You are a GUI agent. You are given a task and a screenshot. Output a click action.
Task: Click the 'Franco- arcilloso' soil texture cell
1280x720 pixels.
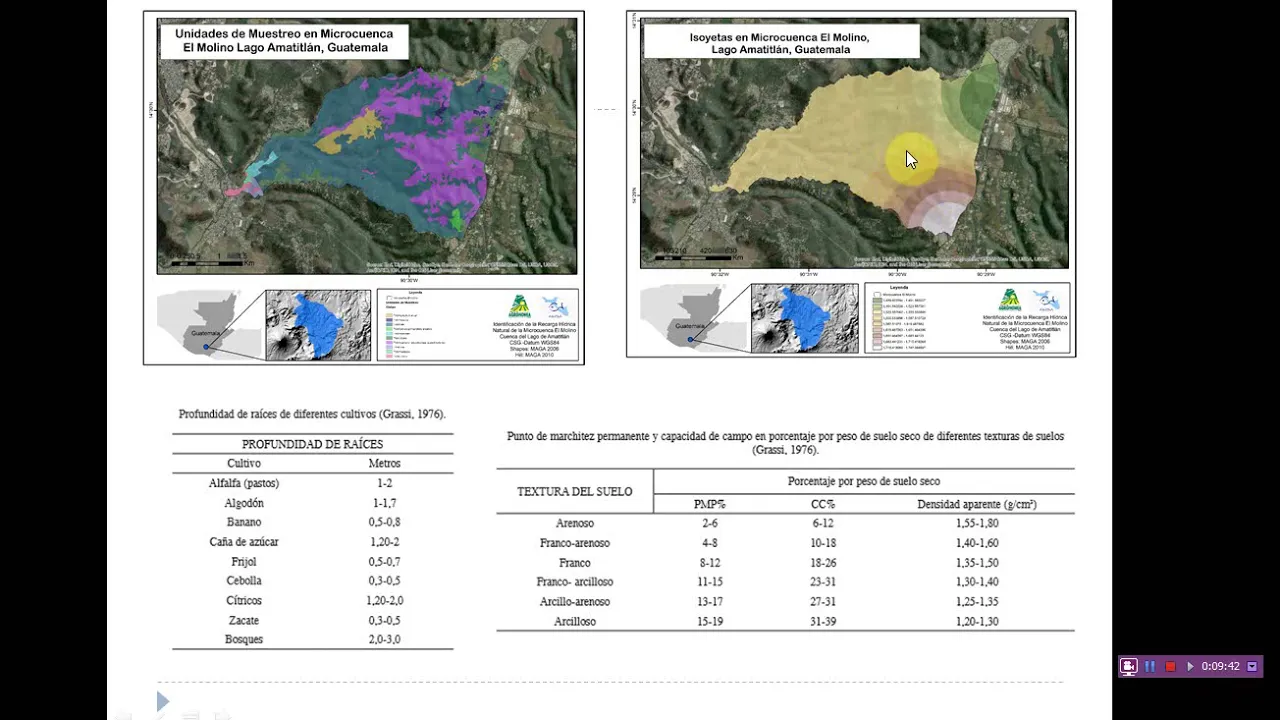click(575, 582)
